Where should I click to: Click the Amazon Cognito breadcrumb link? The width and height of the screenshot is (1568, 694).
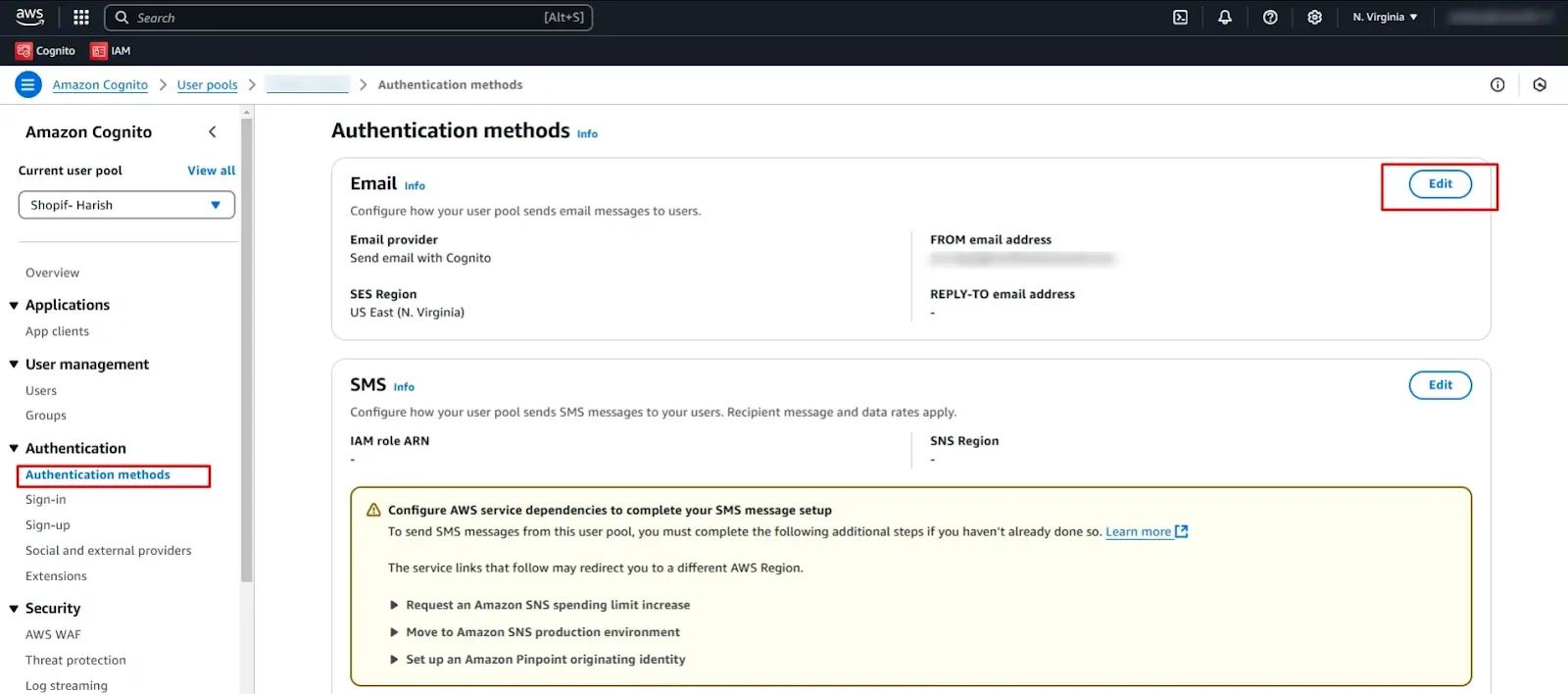point(100,85)
